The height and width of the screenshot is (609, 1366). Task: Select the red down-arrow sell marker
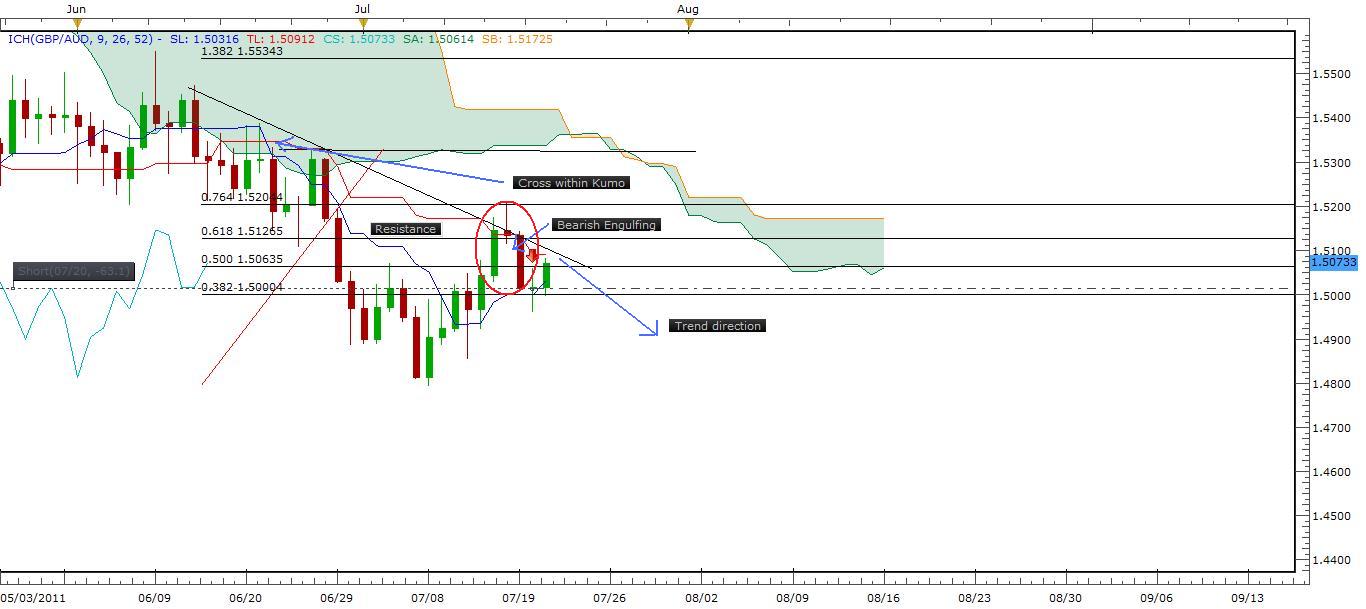533,256
